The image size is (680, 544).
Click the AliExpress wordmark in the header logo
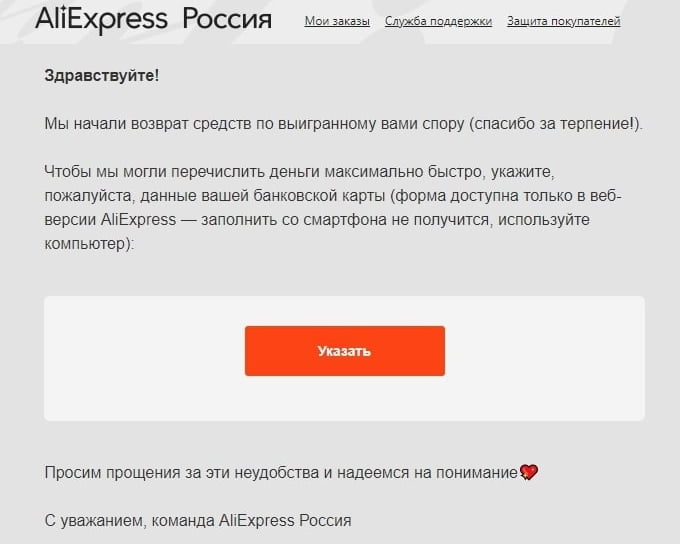point(101,20)
